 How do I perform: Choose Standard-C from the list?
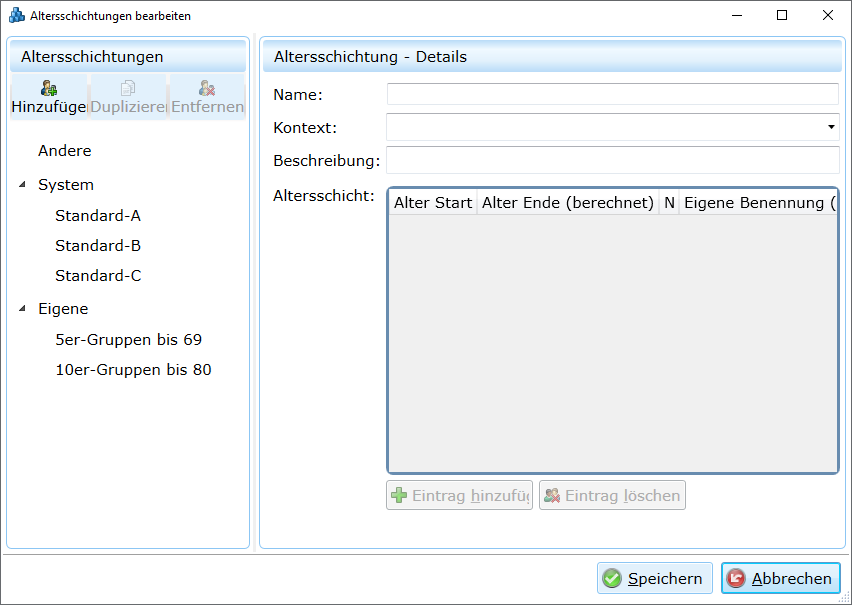coord(98,276)
